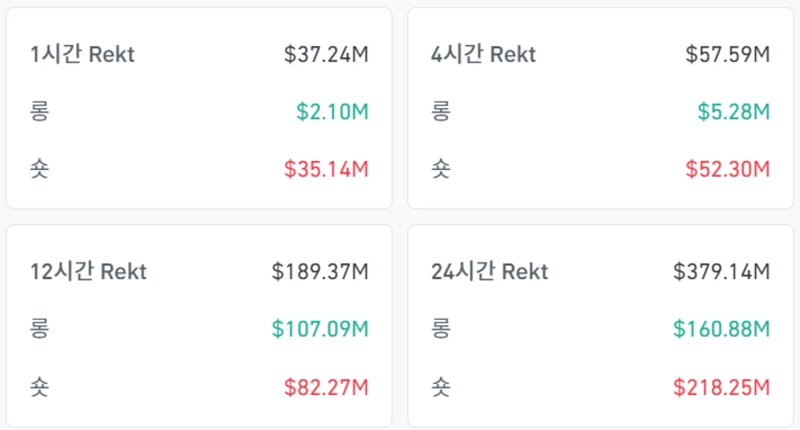Click the 숏 label in 24시간 card
This screenshot has width=800, height=430.
pyautogui.click(x=441, y=386)
